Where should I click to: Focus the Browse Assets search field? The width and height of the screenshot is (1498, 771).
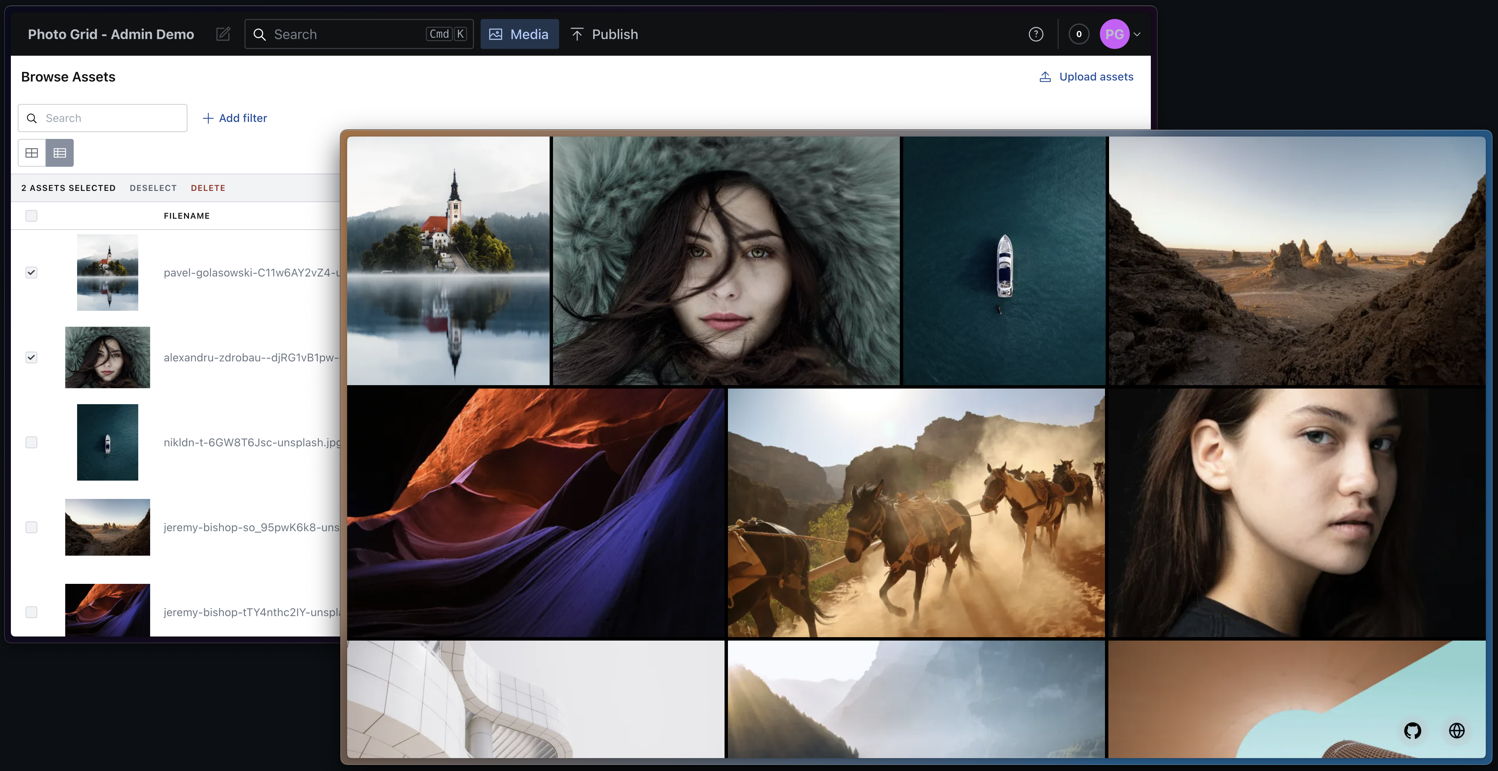pos(102,118)
